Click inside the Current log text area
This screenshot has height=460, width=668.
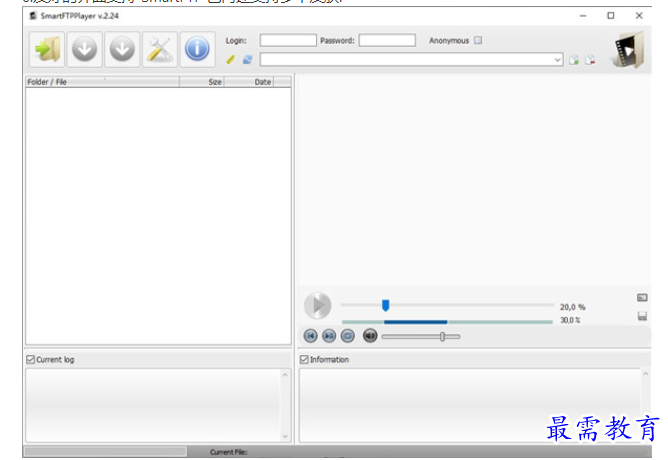pyautogui.click(x=153, y=405)
